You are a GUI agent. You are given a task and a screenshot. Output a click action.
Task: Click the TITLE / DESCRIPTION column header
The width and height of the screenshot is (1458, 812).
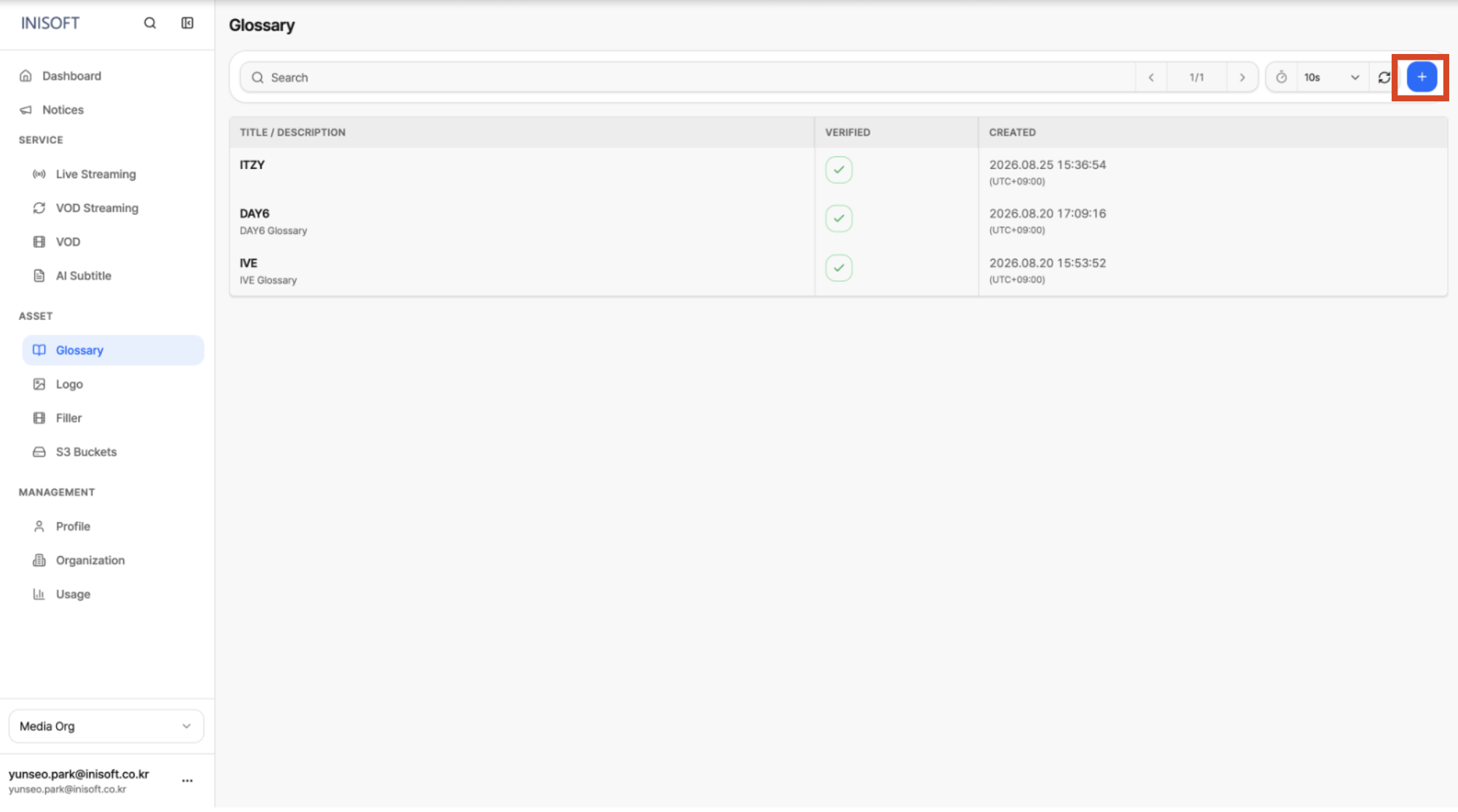292,133
